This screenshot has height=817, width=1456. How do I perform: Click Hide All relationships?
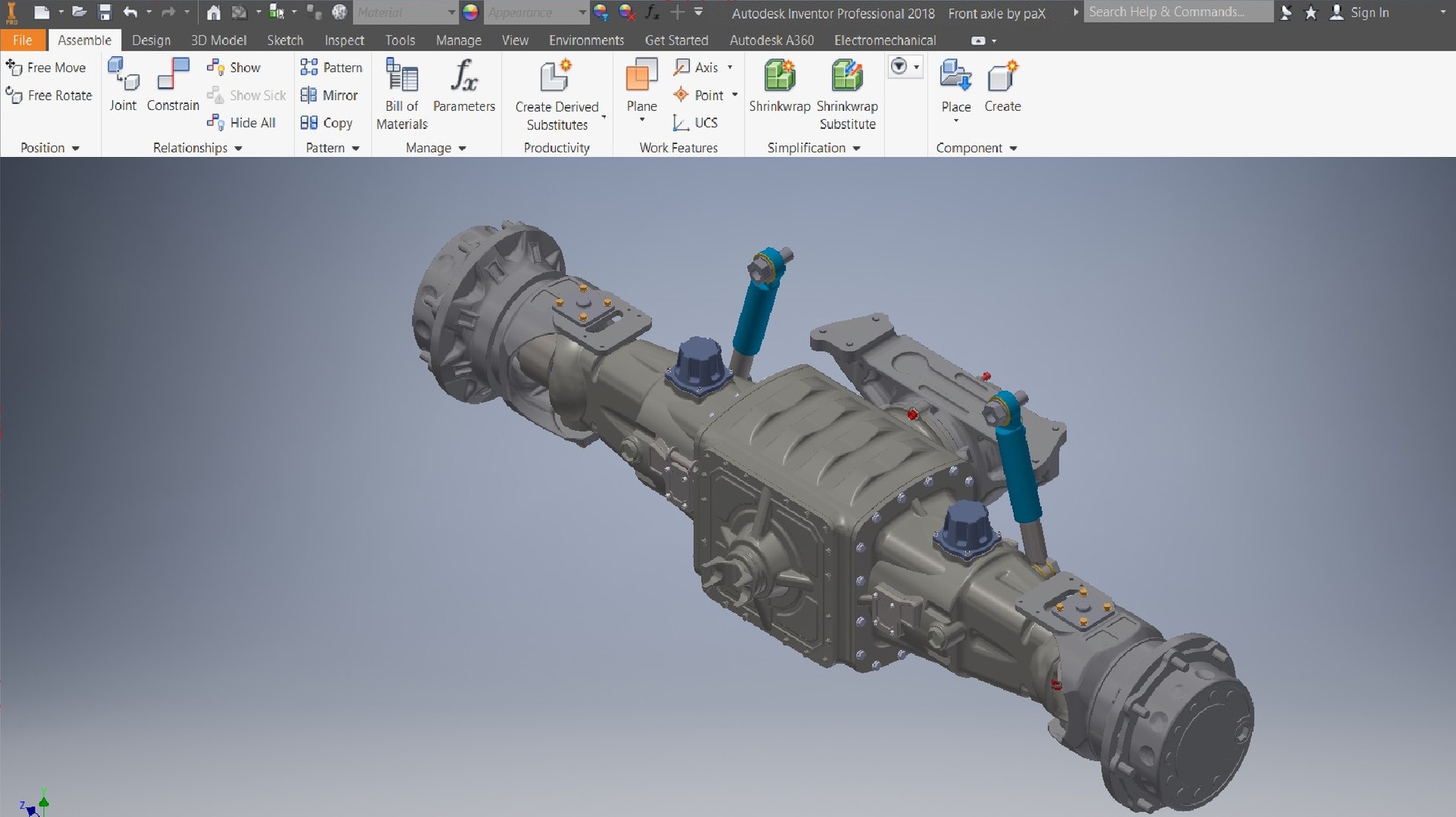coord(241,123)
